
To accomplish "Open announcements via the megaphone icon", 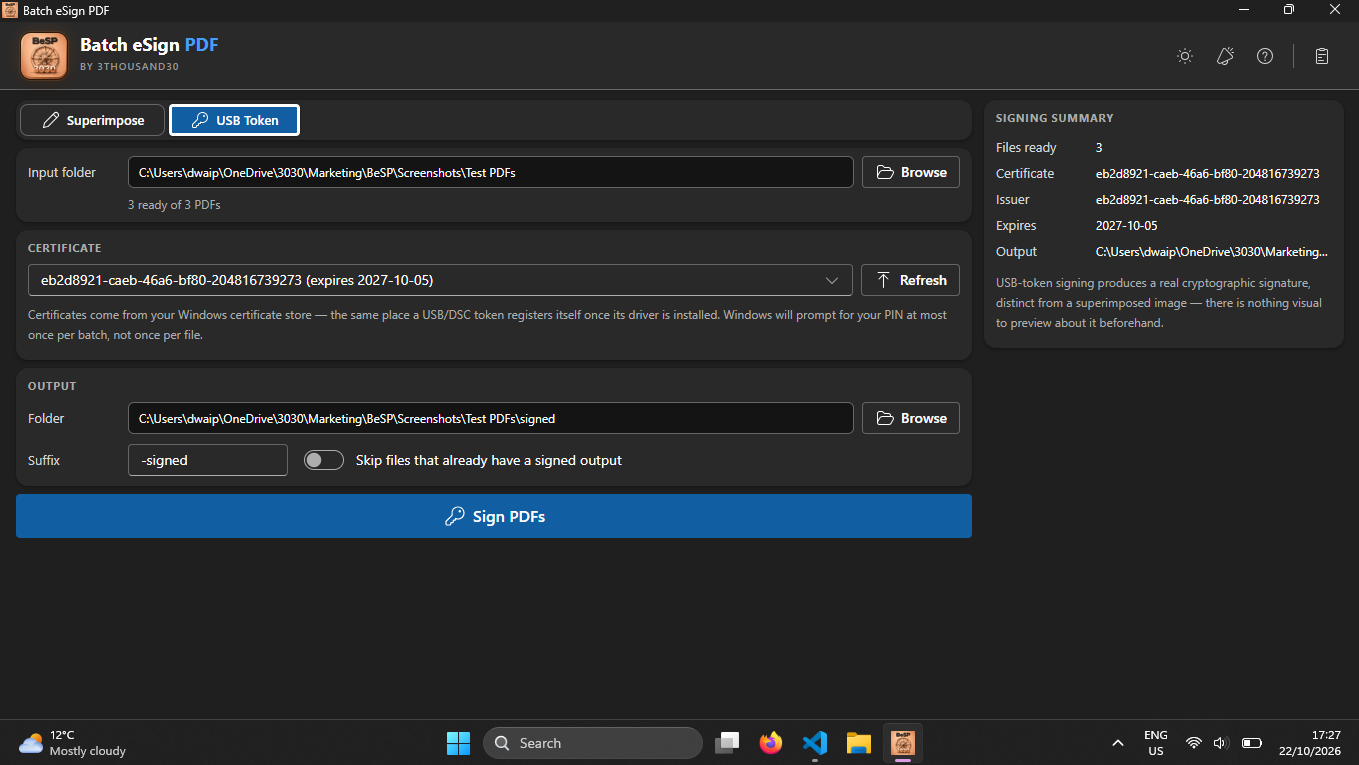I will click(1225, 56).
